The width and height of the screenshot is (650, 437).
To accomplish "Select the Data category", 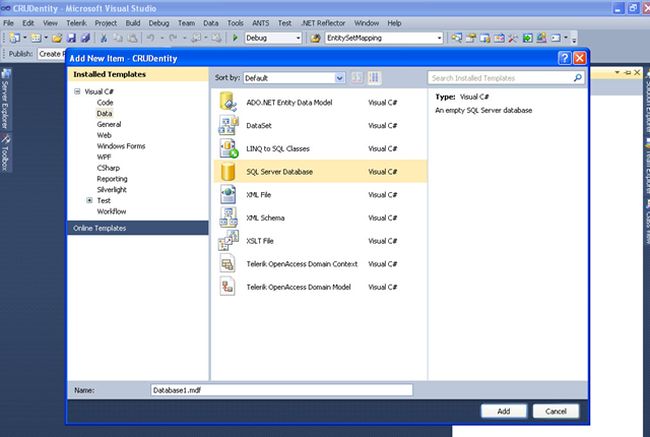I will click(104, 113).
